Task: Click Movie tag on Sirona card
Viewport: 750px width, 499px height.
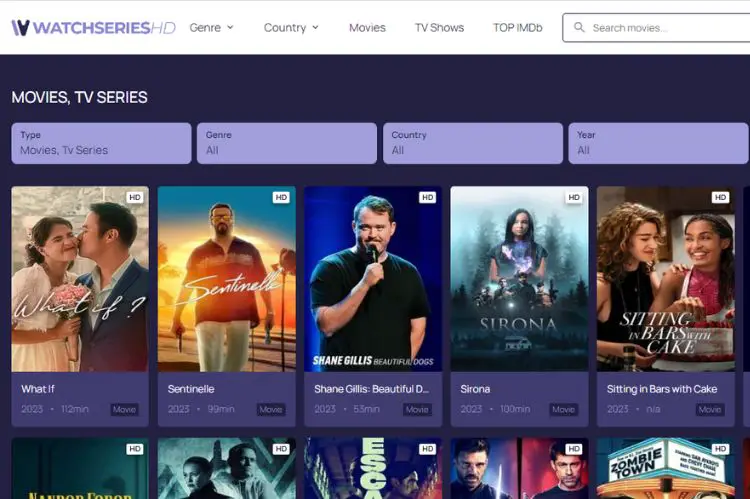Action: point(563,410)
